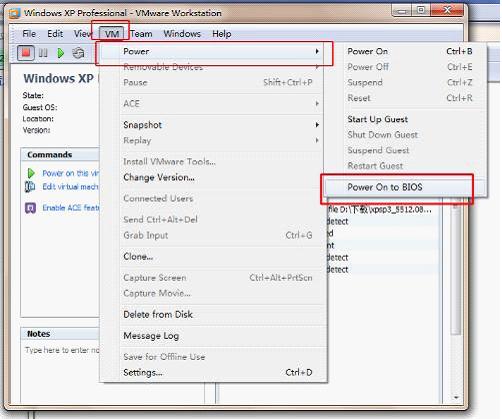
Task: Open the Help menu
Action: [222, 34]
